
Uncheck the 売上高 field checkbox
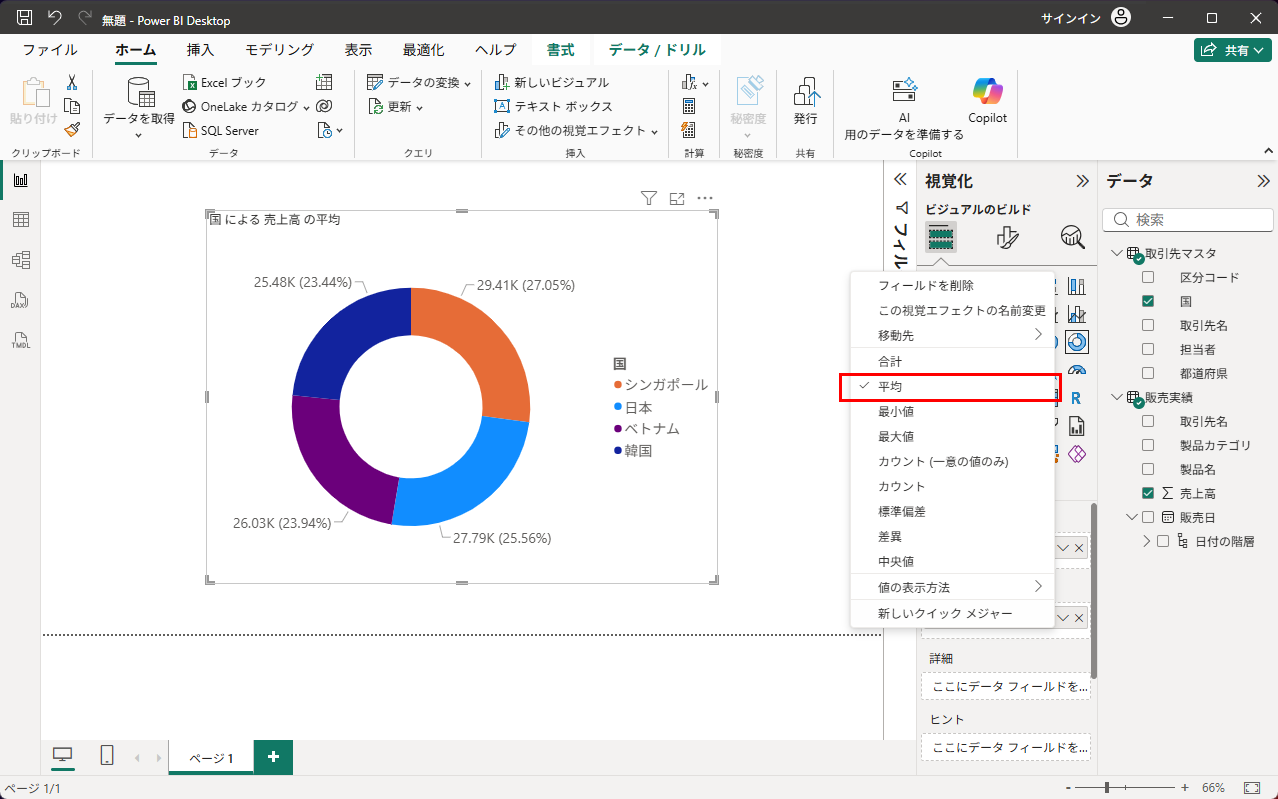tap(1148, 493)
